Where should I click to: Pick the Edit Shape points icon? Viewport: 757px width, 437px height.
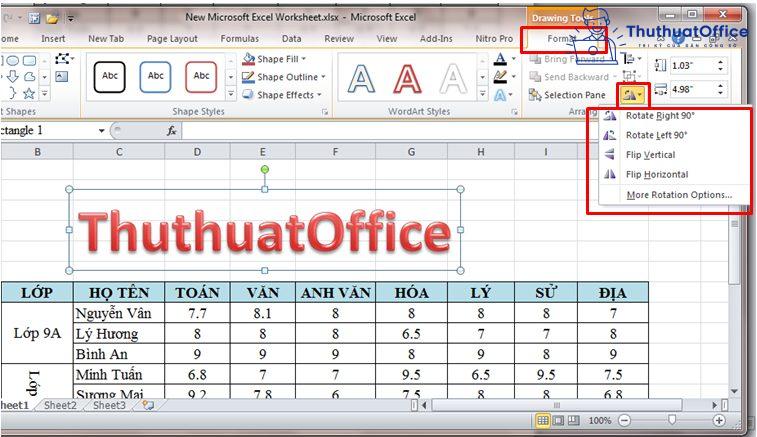[63, 59]
